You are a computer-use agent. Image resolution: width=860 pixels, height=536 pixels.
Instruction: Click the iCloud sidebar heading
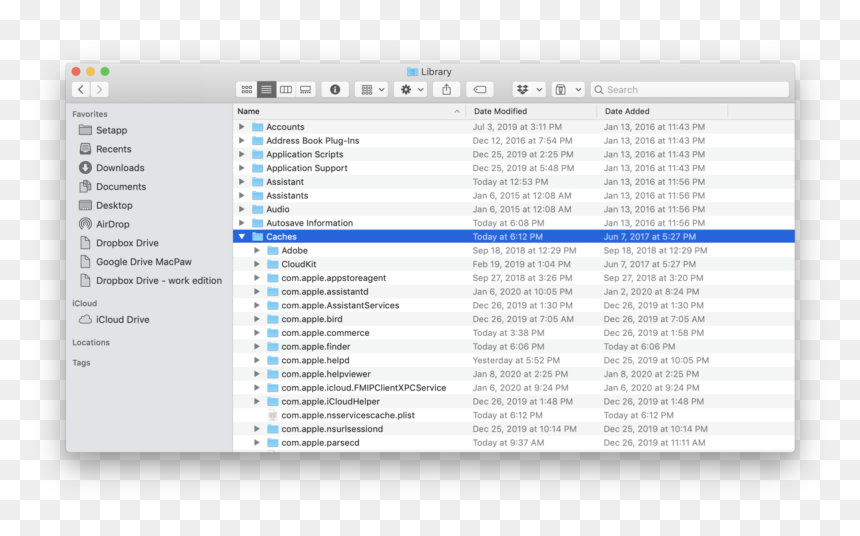[84, 303]
